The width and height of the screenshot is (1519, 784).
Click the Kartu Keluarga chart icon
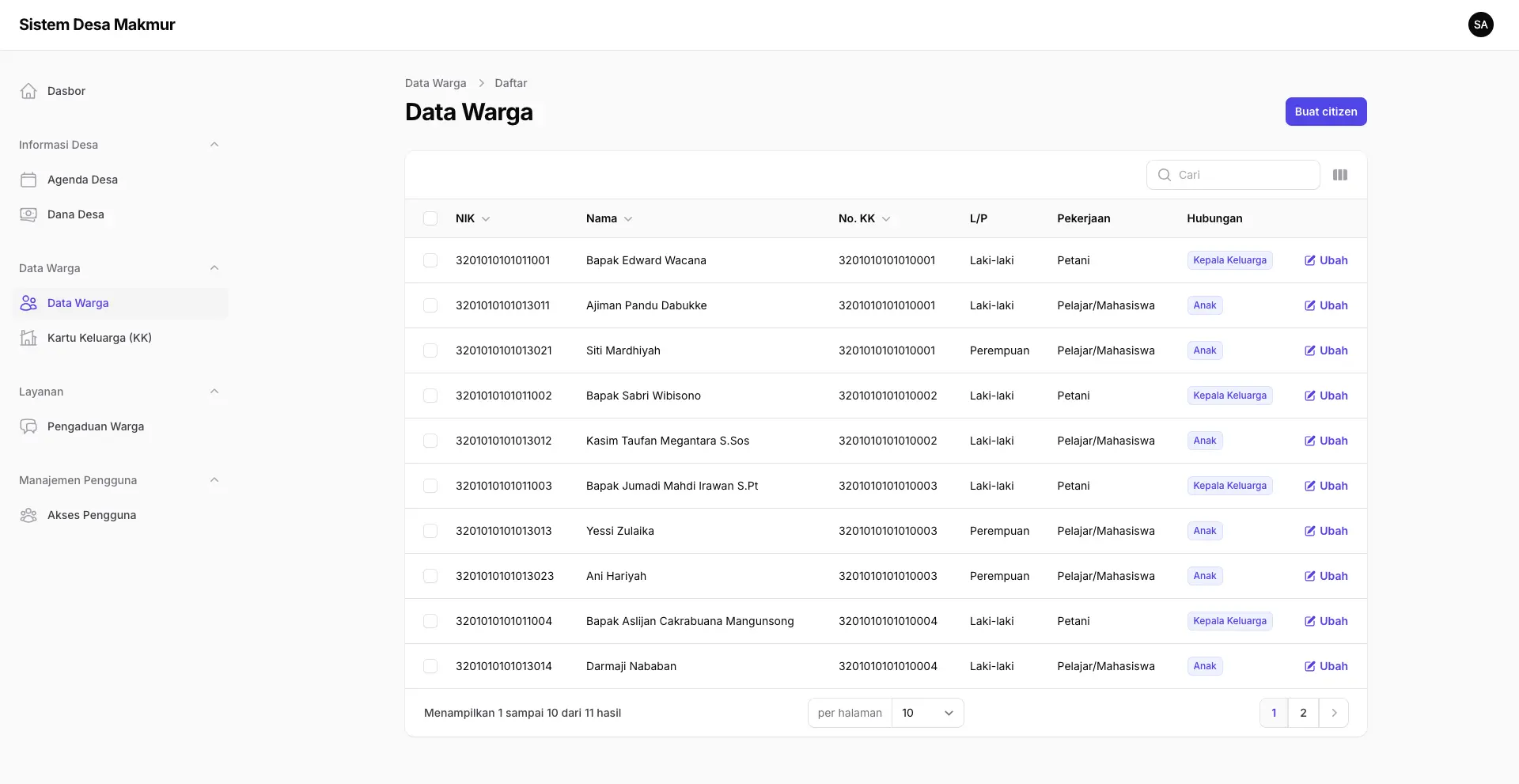[x=28, y=338]
